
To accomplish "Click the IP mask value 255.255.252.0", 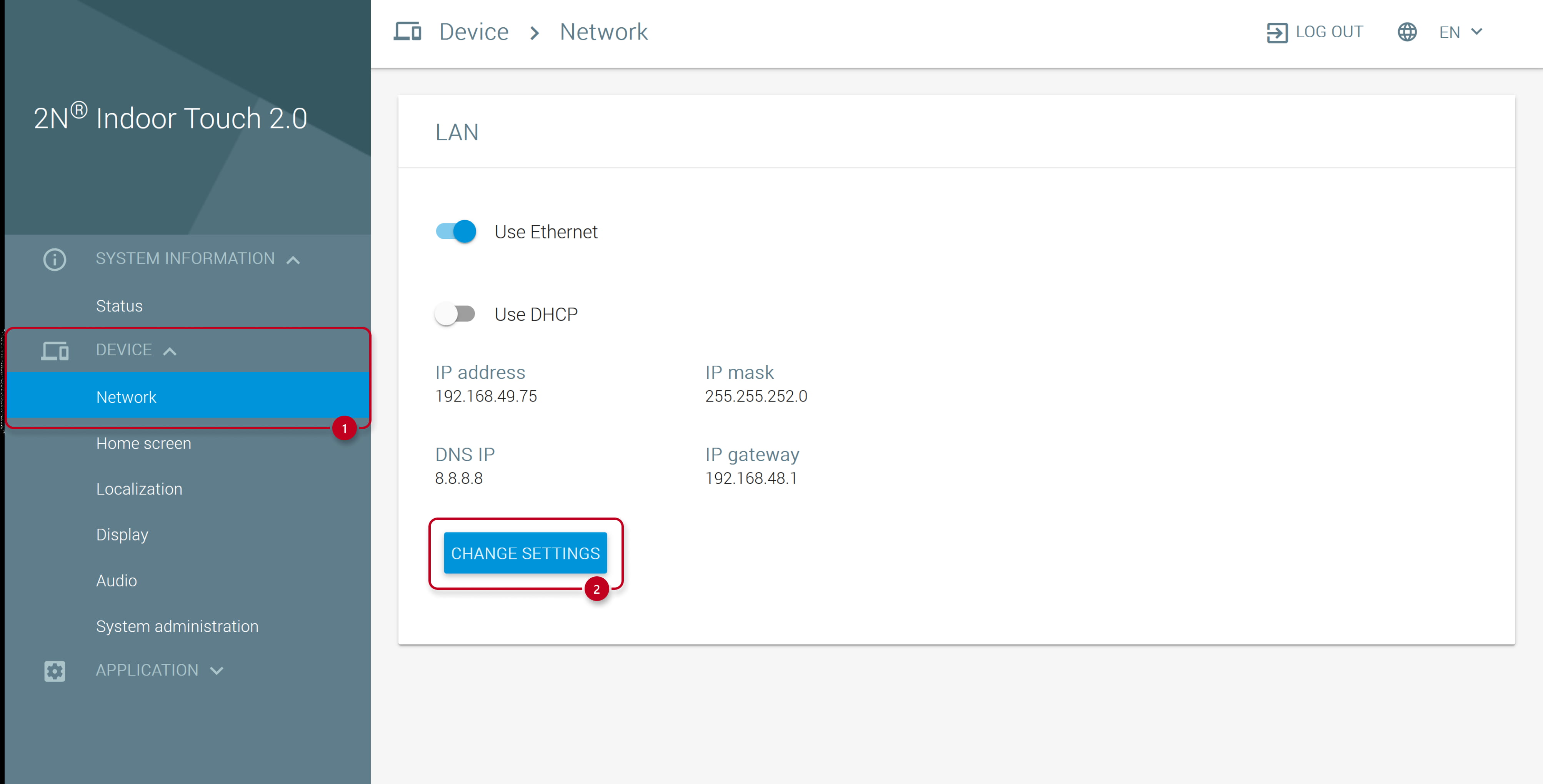I will [x=756, y=396].
